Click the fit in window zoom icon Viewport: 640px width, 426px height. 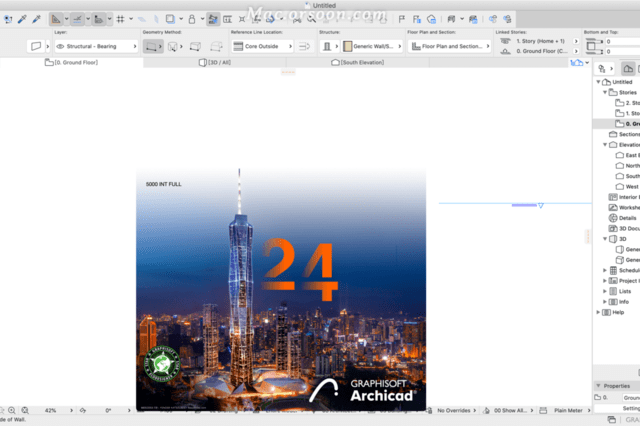(25, 410)
